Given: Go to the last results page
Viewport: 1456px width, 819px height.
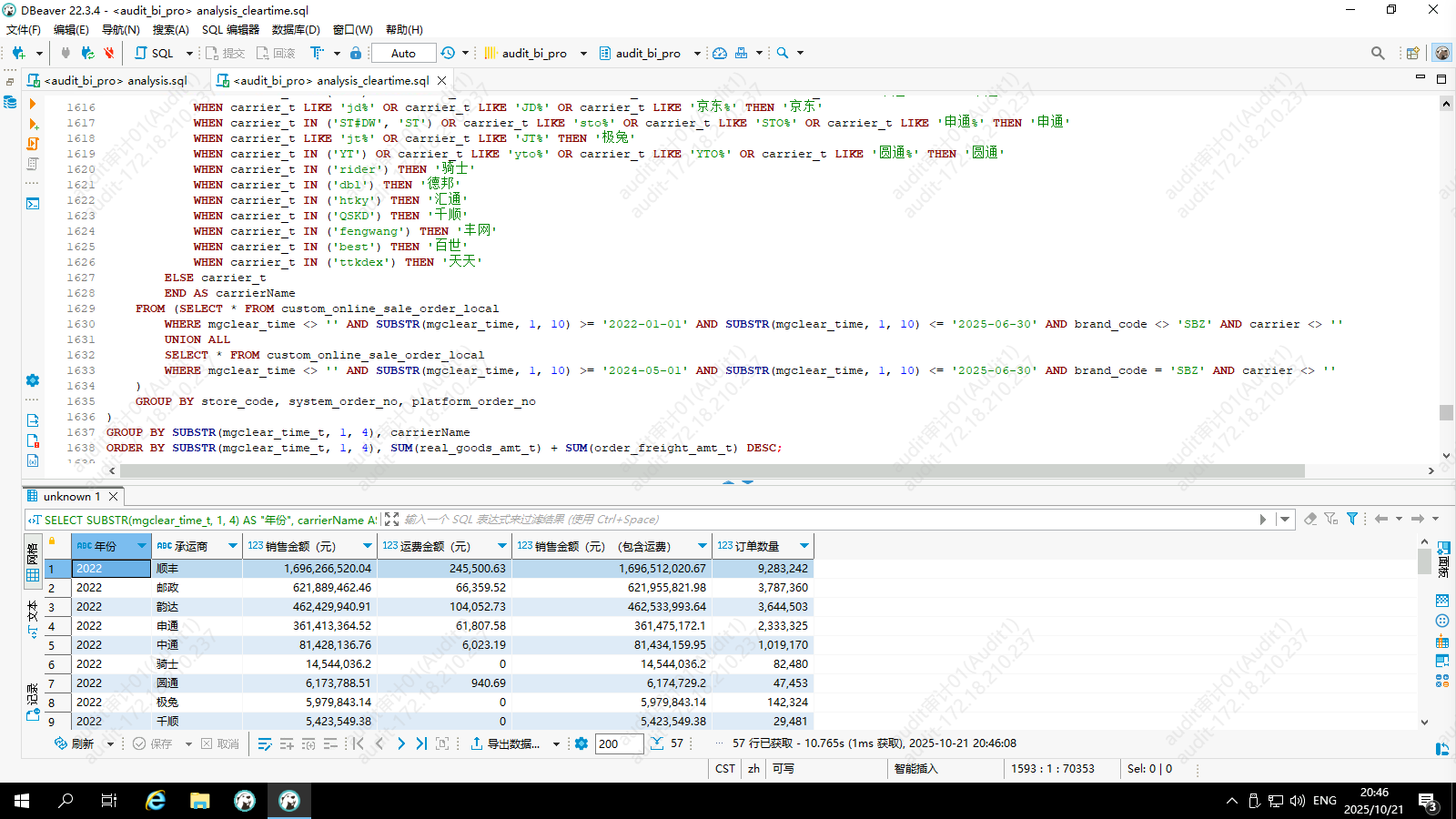Looking at the screenshot, I should [x=421, y=743].
